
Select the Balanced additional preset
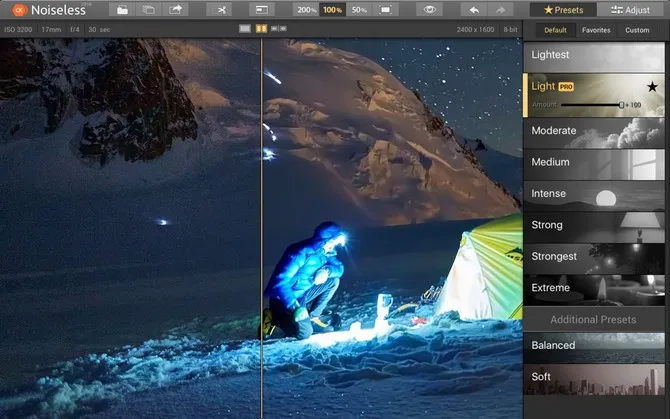pos(595,345)
